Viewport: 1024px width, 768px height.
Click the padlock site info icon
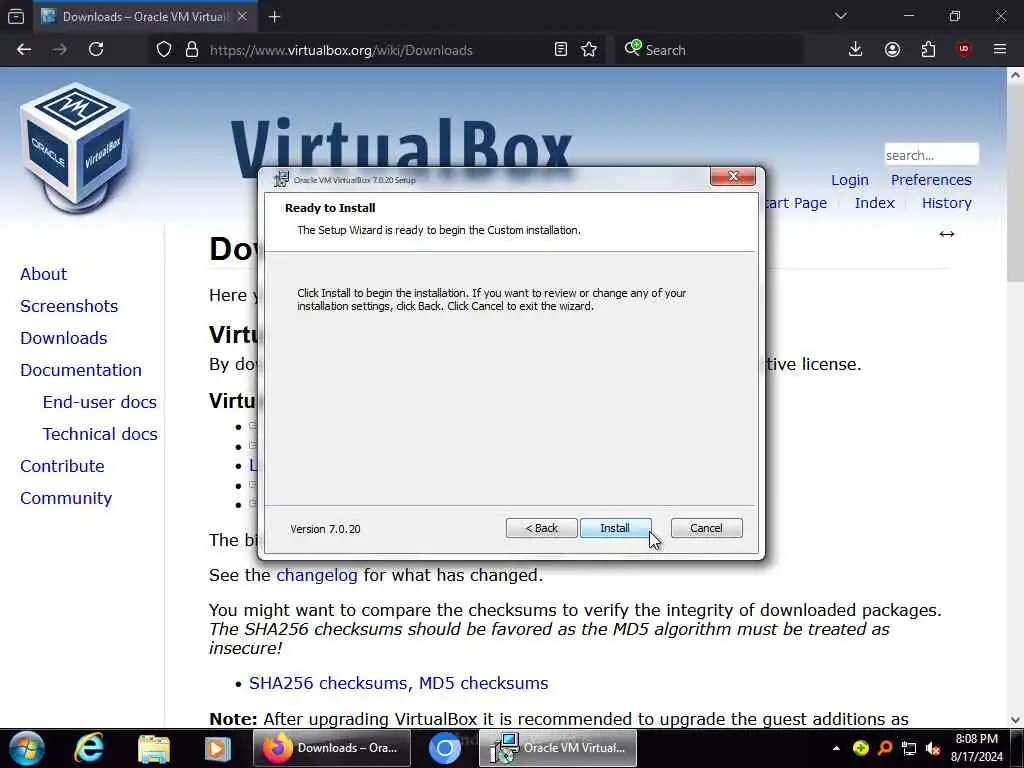click(192, 50)
